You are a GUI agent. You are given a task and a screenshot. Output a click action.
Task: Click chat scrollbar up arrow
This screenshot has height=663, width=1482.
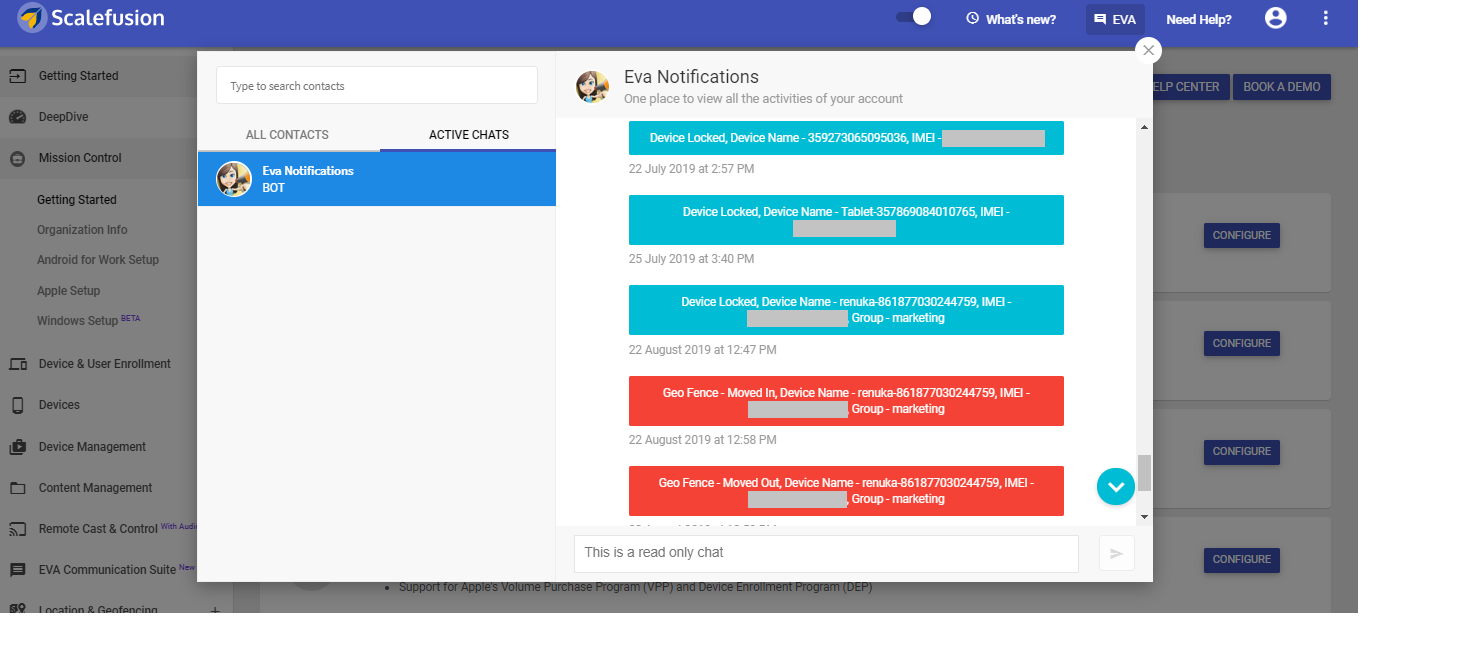tap(1145, 127)
